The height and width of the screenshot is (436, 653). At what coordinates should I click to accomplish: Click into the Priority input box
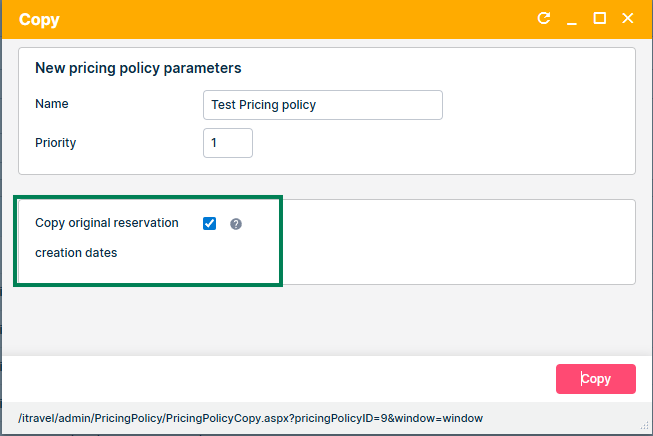227,143
